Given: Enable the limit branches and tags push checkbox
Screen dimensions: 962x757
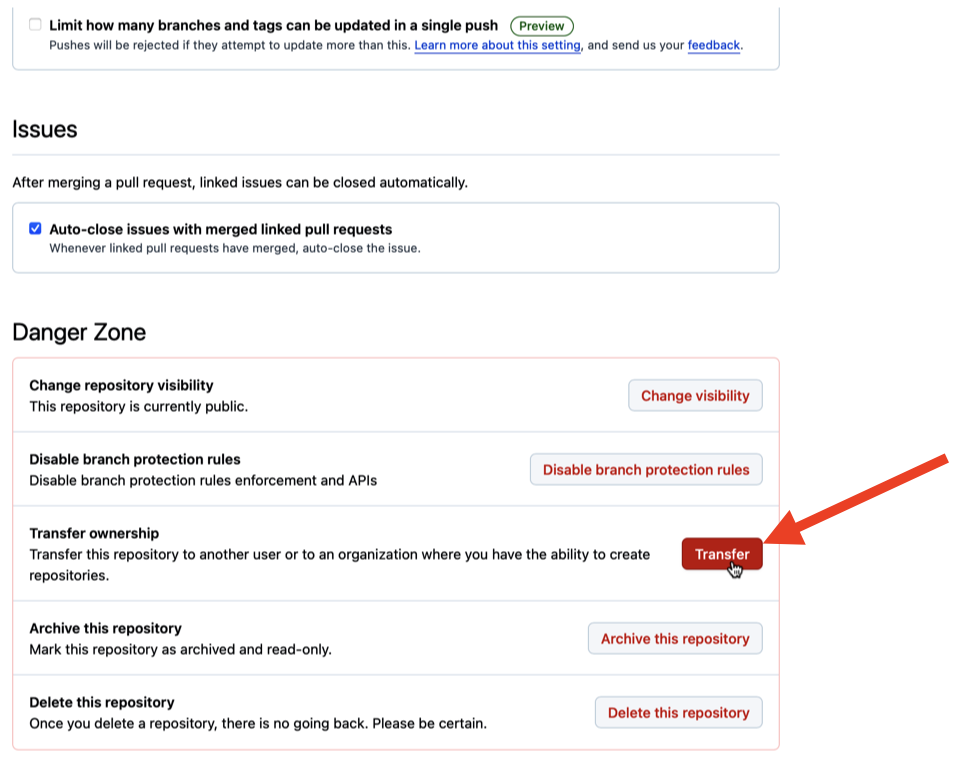Looking at the screenshot, I should (x=35, y=25).
